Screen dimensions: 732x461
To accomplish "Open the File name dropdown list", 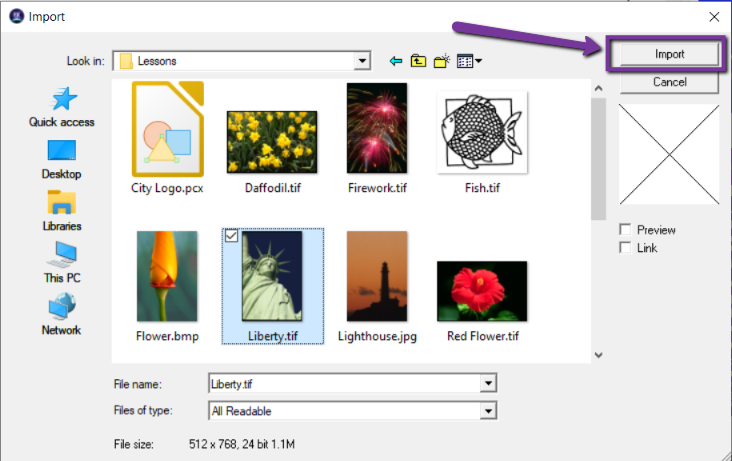I will click(x=488, y=383).
